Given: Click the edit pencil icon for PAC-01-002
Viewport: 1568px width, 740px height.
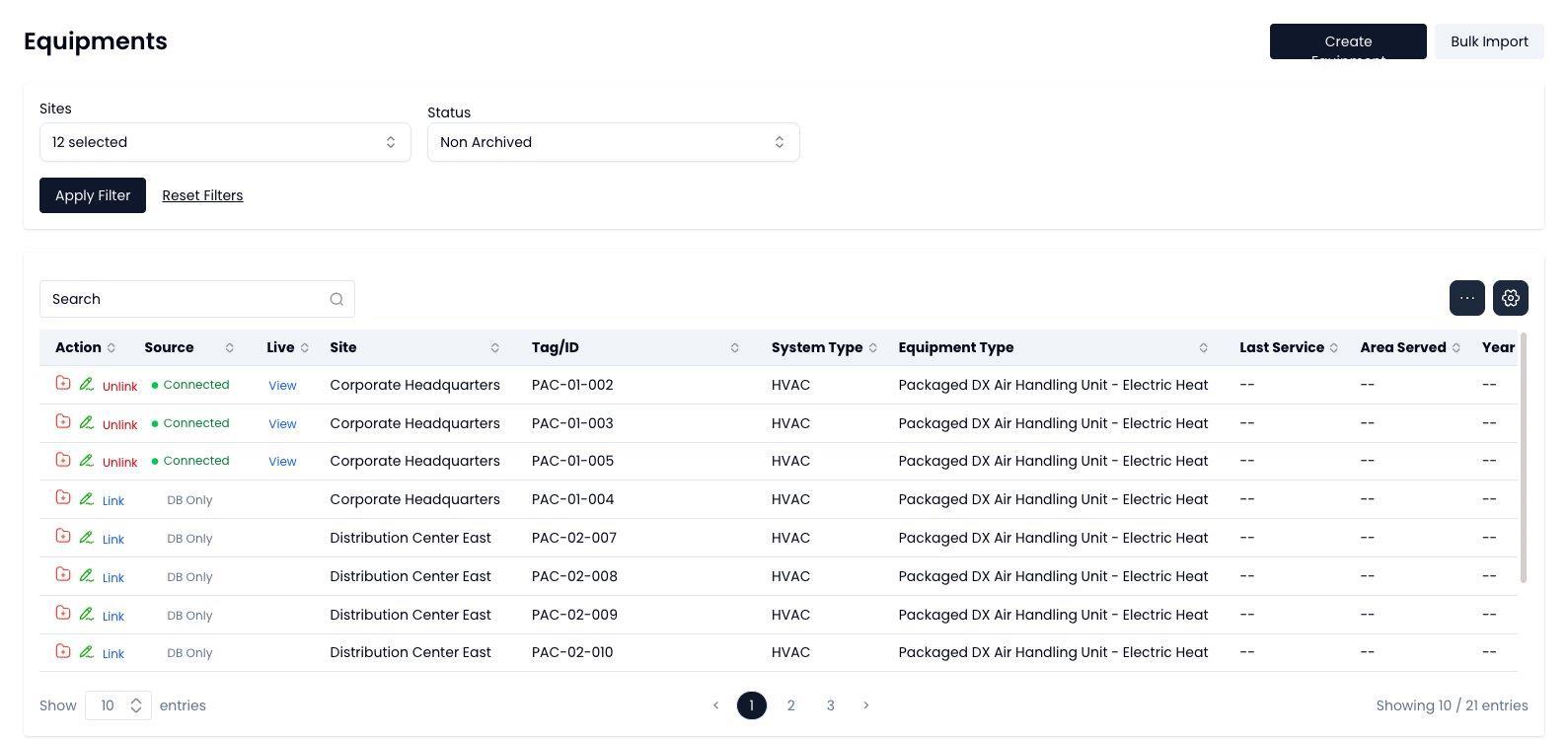Looking at the screenshot, I should point(87,383).
